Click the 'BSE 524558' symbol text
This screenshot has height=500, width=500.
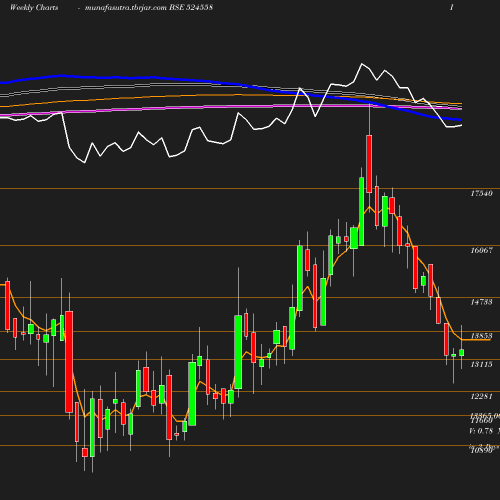coord(191,7)
